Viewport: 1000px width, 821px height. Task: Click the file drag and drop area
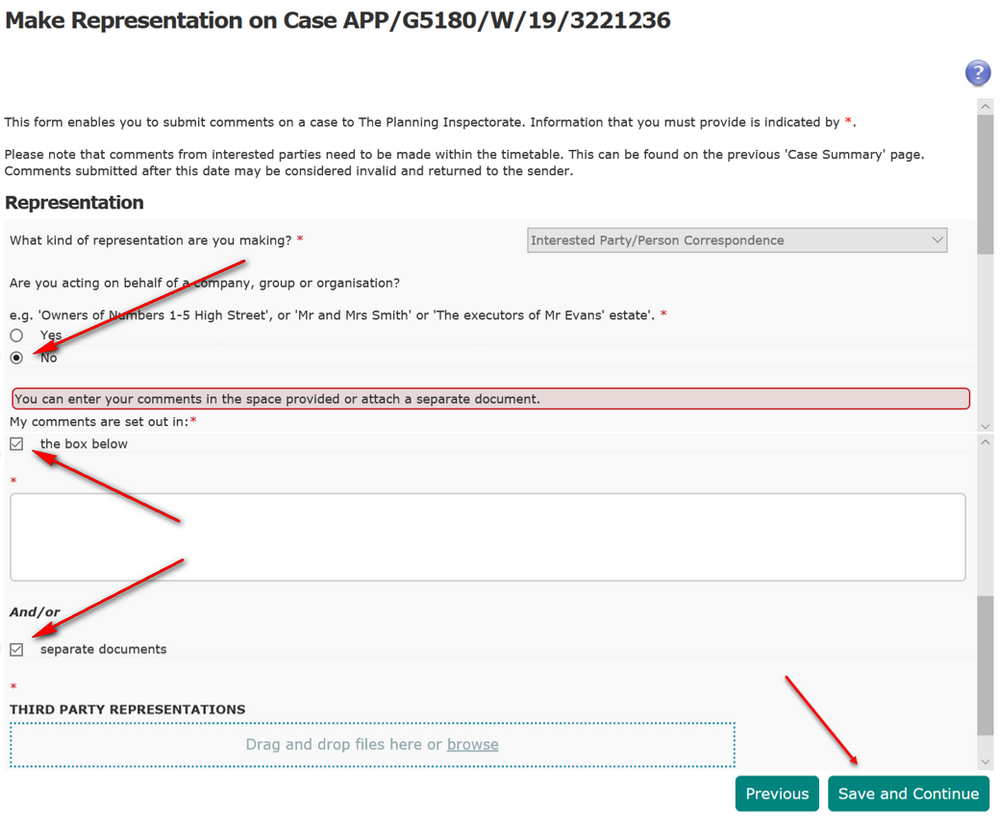(372, 744)
